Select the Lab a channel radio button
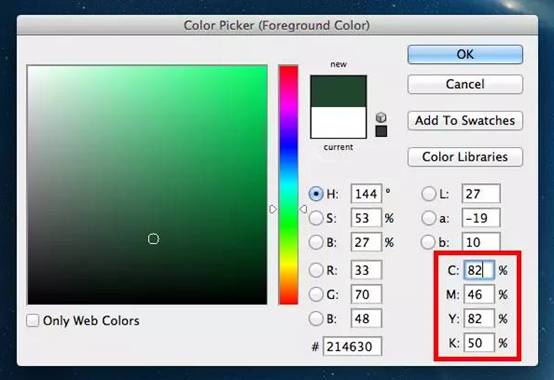Image resolution: width=554 pixels, height=380 pixels. [429, 218]
